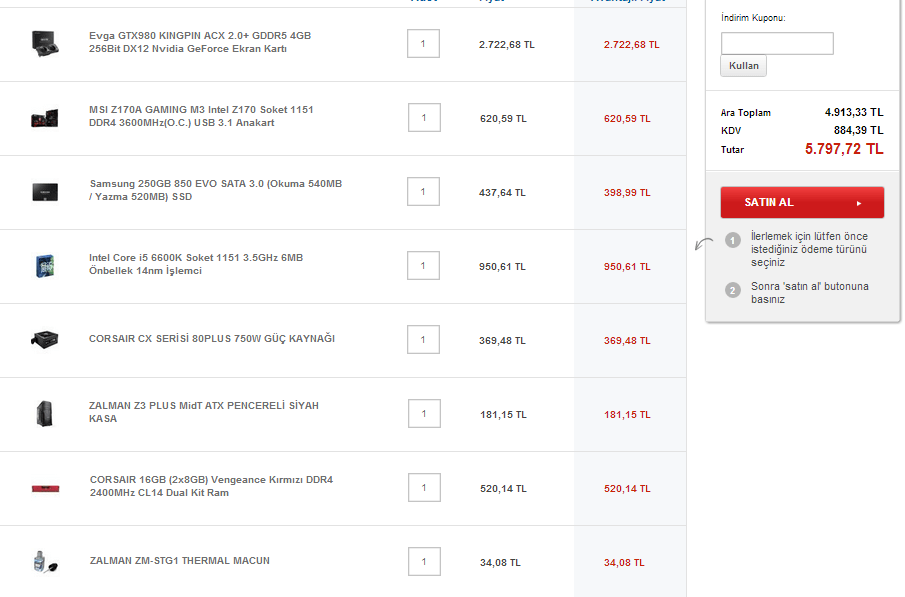The height and width of the screenshot is (597, 905).
Task: Click the Samsung 850 EVO SSD image
Action: pos(45,192)
